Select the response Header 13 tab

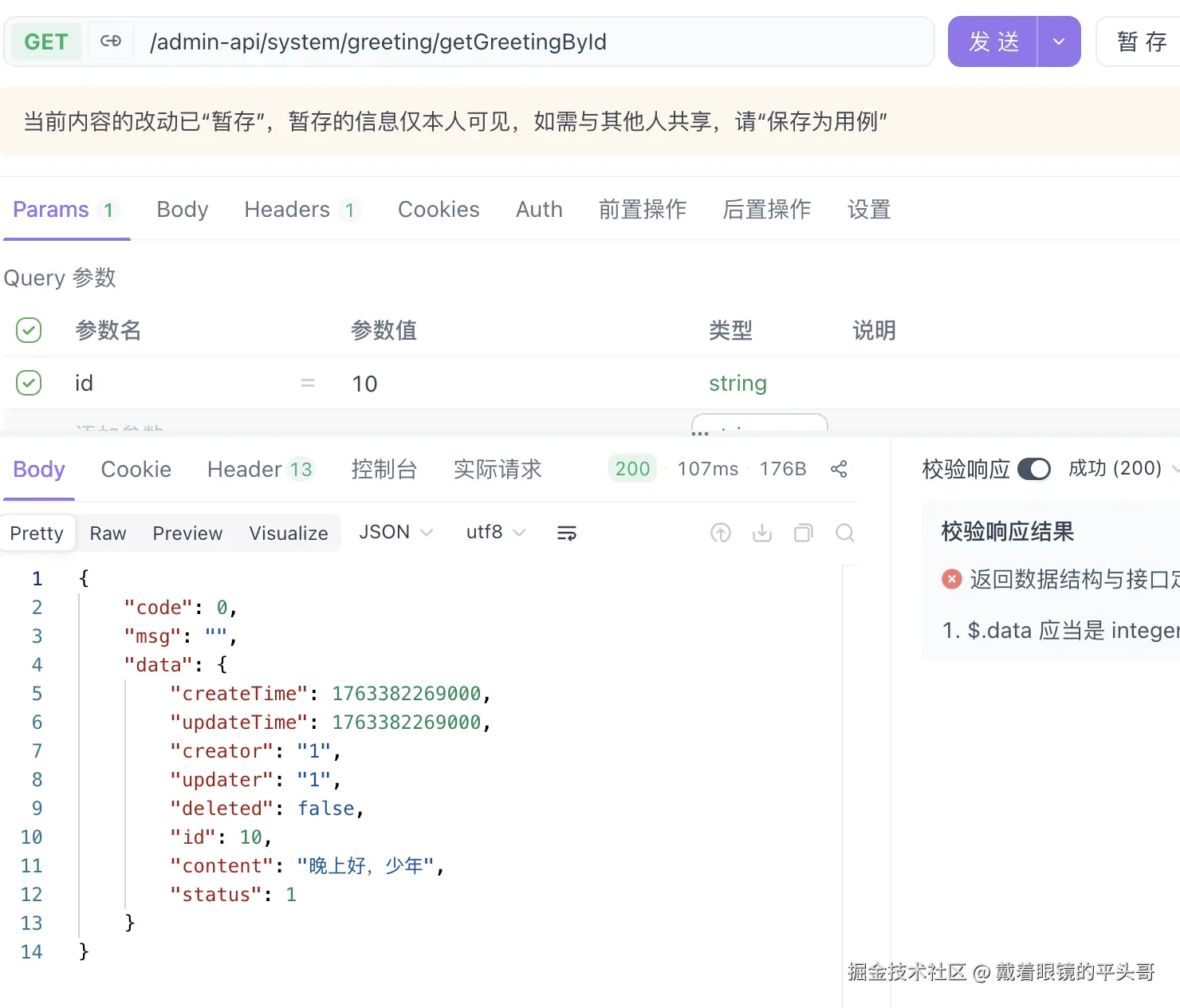point(261,470)
